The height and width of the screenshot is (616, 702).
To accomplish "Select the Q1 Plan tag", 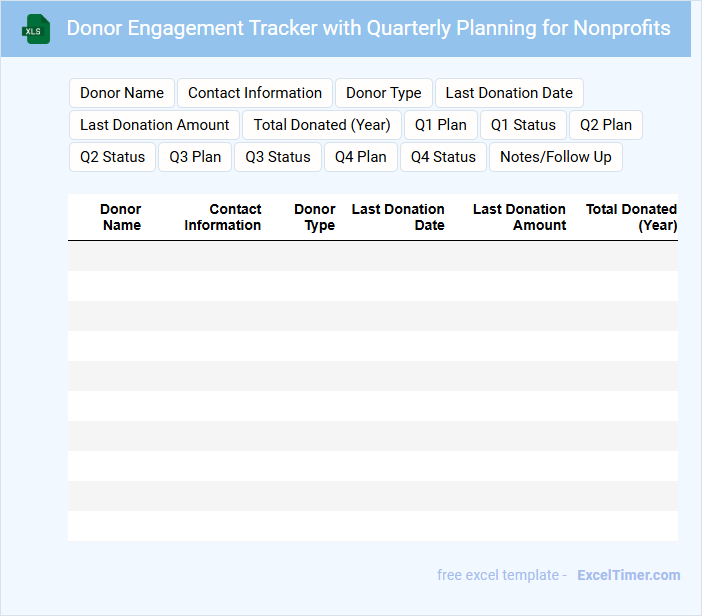I will pyautogui.click(x=441, y=125).
